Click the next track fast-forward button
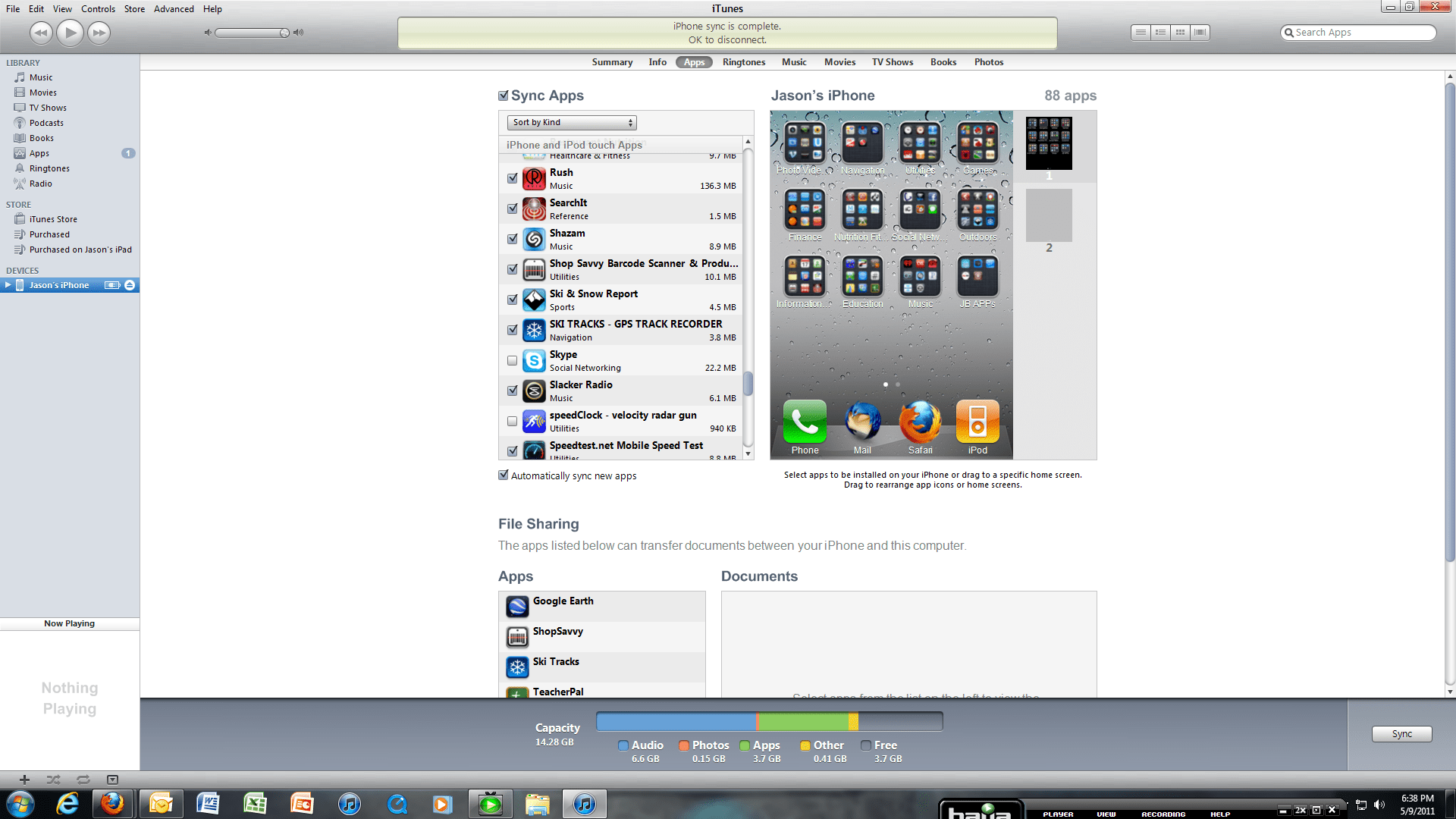The width and height of the screenshot is (1456, 819). click(99, 33)
